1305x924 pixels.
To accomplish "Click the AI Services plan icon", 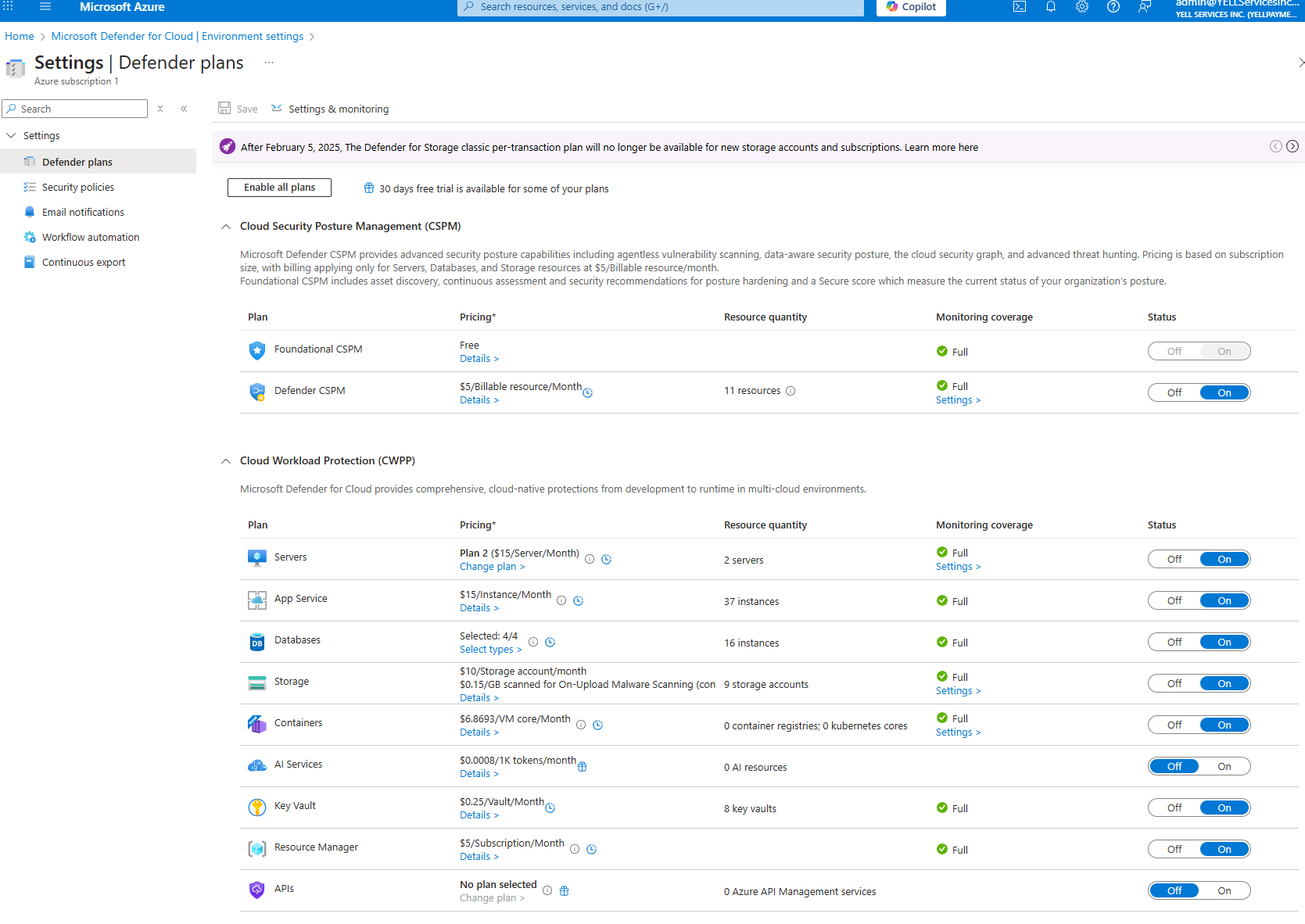I will 256,765.
